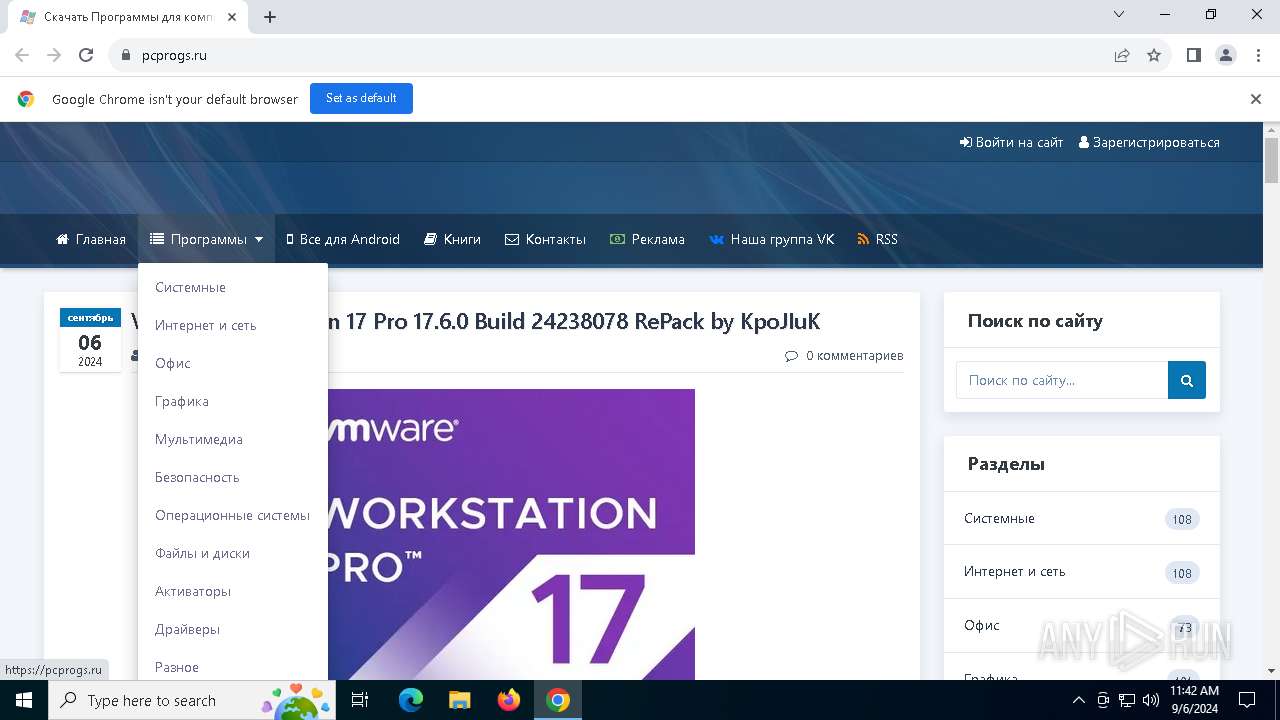Click the VMware Workstation Pro 17 image
This screenshot has width=1280, height=720.
[511, 534]
